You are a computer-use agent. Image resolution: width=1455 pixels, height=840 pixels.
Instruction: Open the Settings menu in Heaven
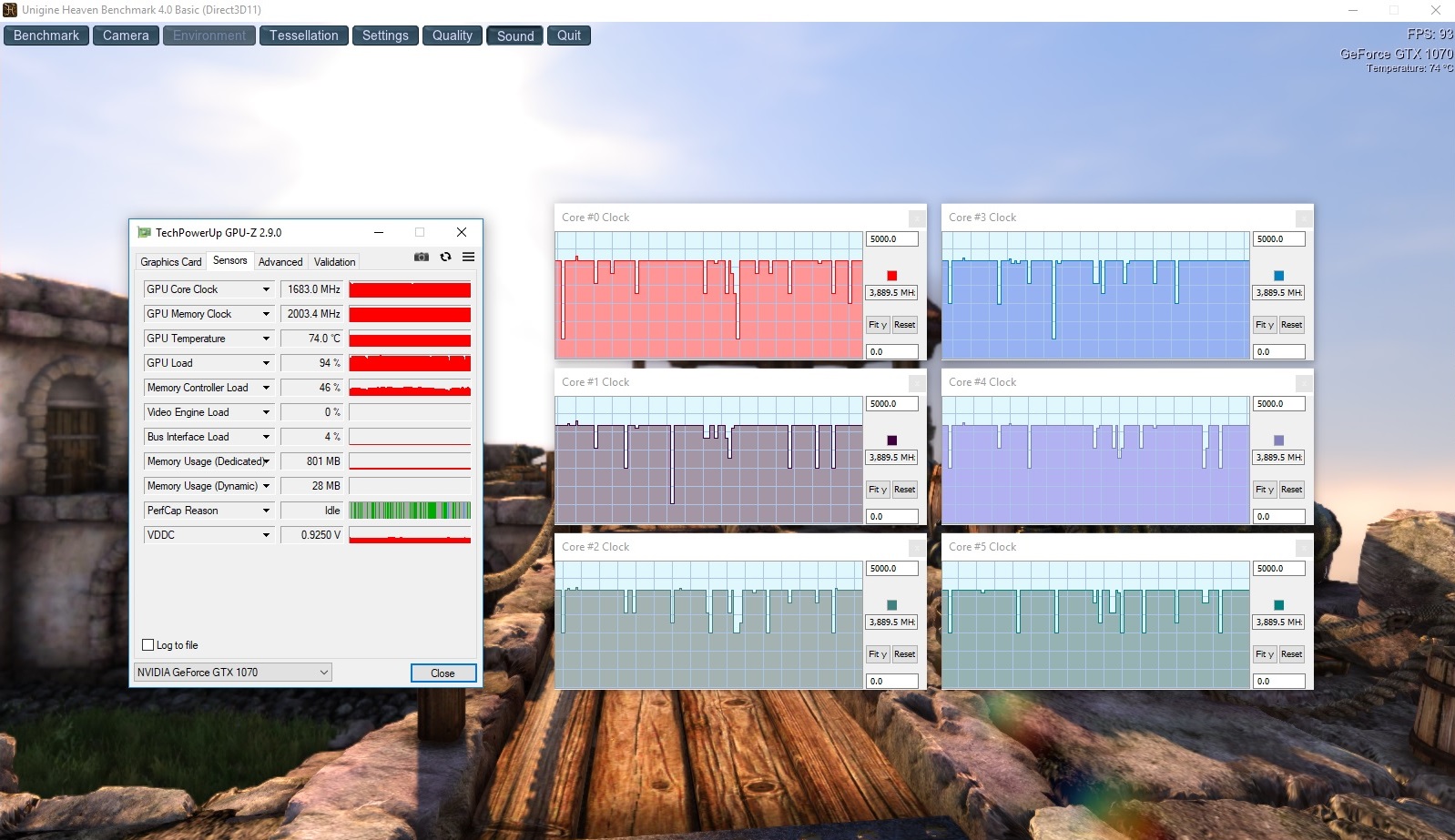click(x=385, y=35)
